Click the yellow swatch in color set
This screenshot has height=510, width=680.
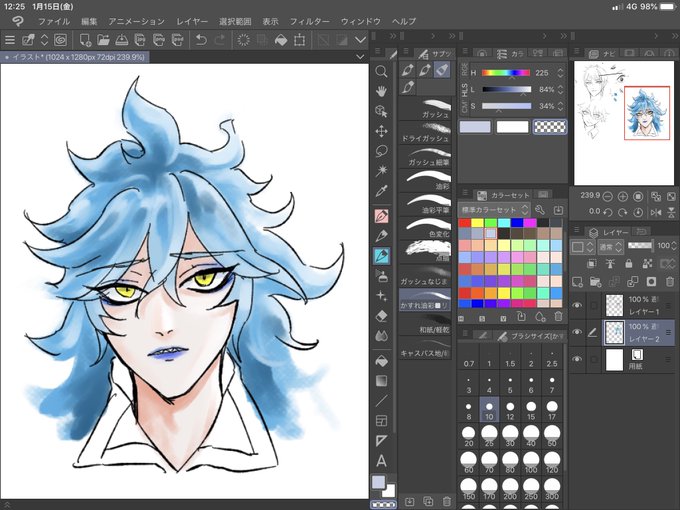tap(477, 223)
